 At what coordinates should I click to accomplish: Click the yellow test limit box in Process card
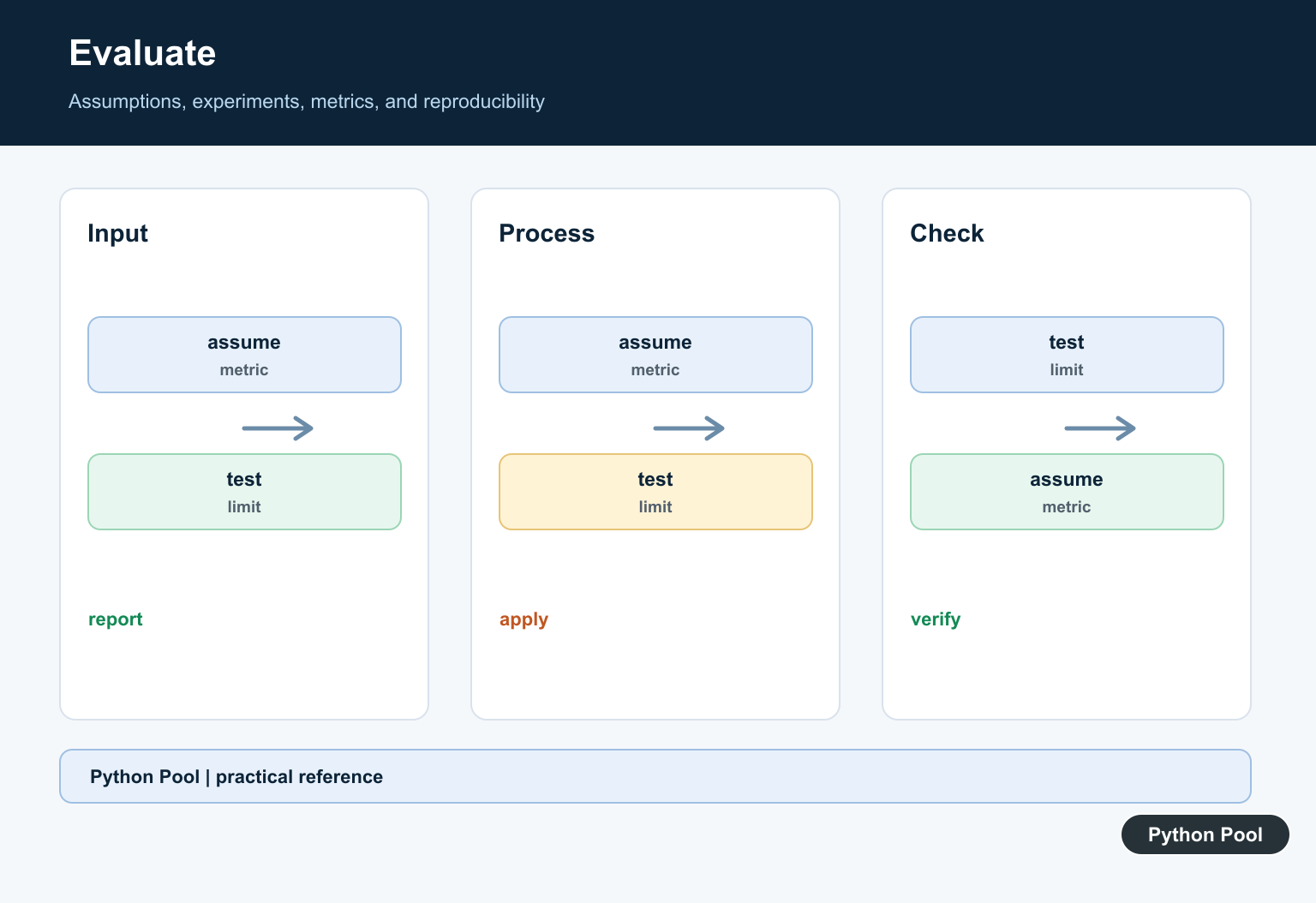click(655, 492)
